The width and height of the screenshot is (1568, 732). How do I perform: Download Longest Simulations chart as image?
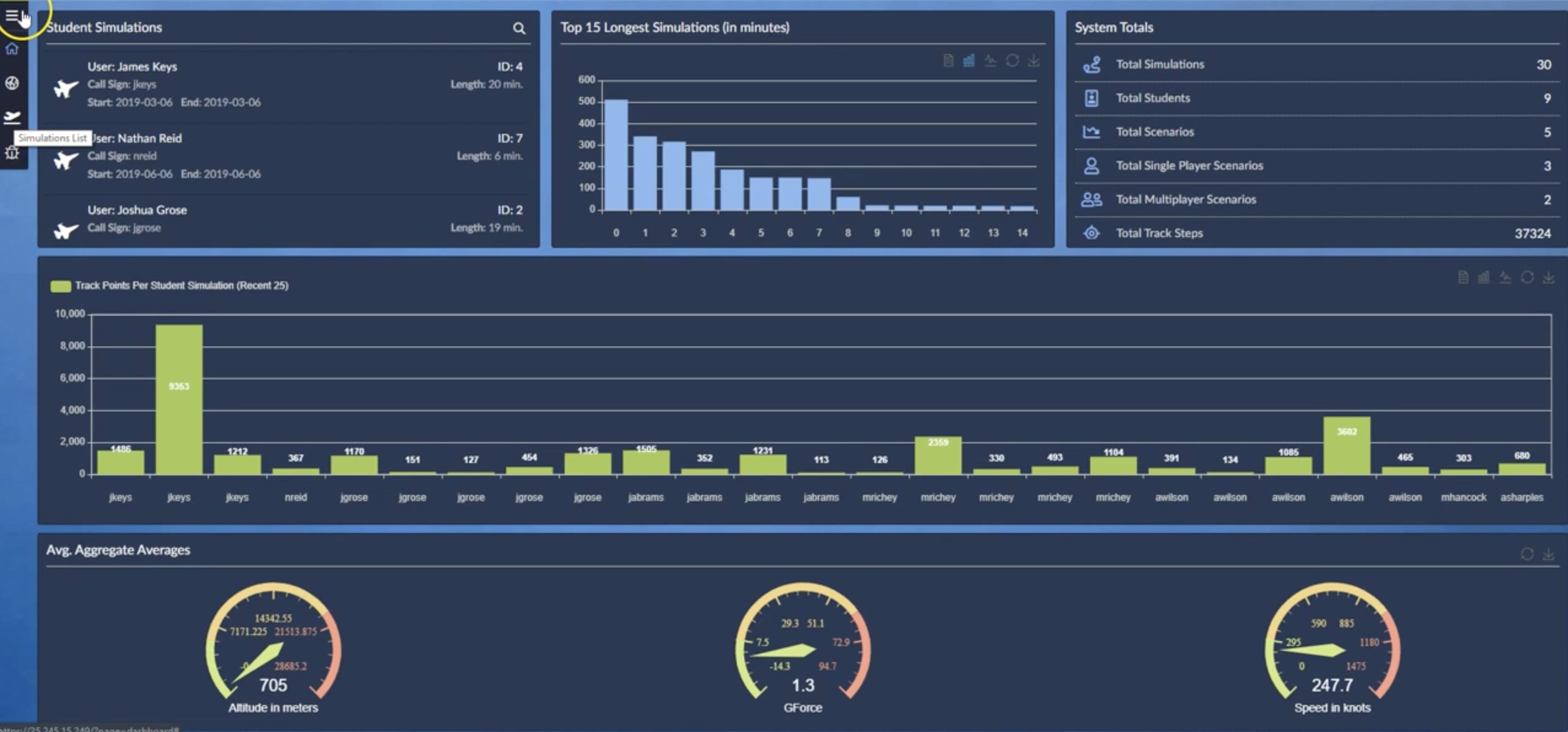point(1034,60)
